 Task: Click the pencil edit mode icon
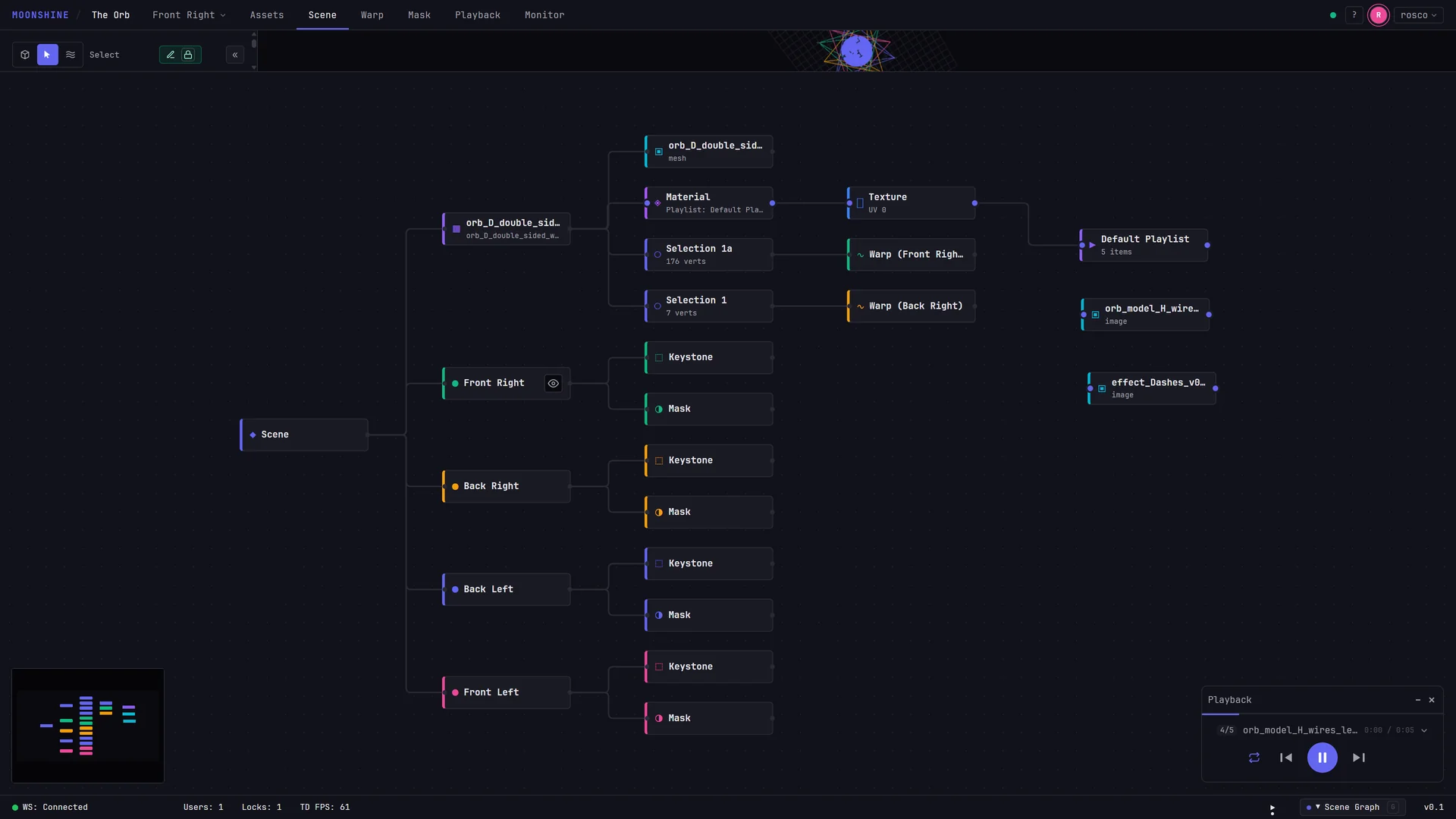pyautogui.click(x=171, y=55)
